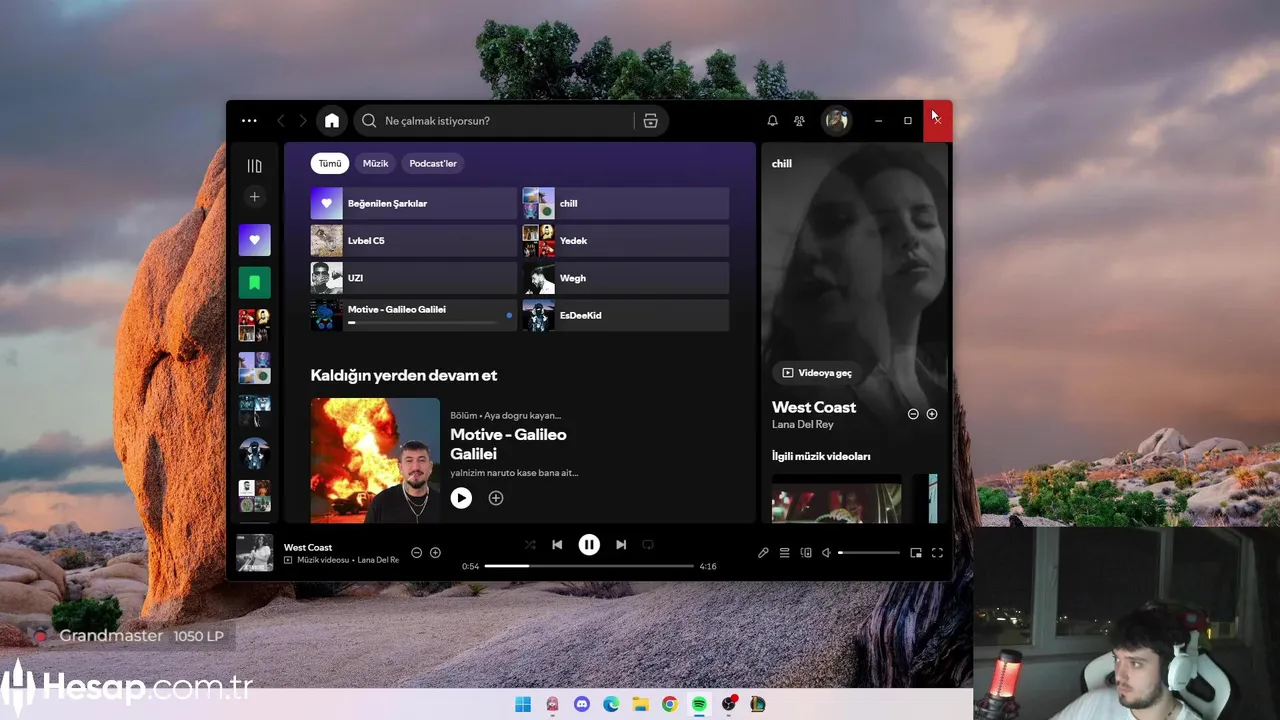Open the 'Motive - Galileo Galilei' episode title
1280x720 pixels.
(508, 444)
